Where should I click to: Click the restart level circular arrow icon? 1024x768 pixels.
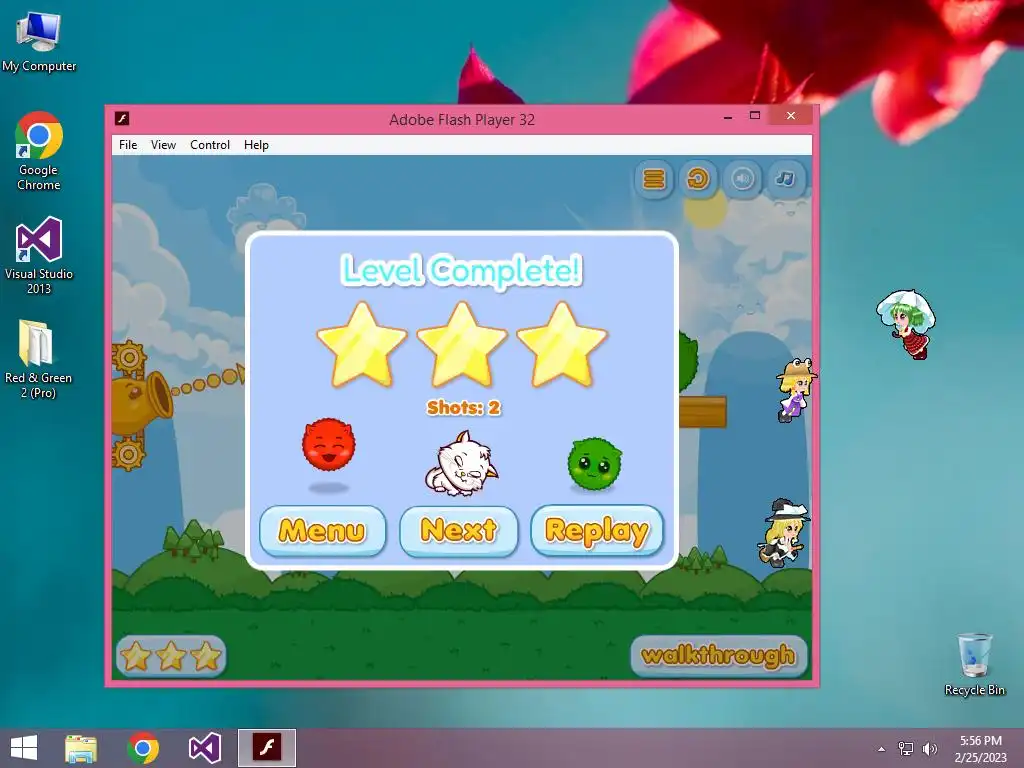698,179
